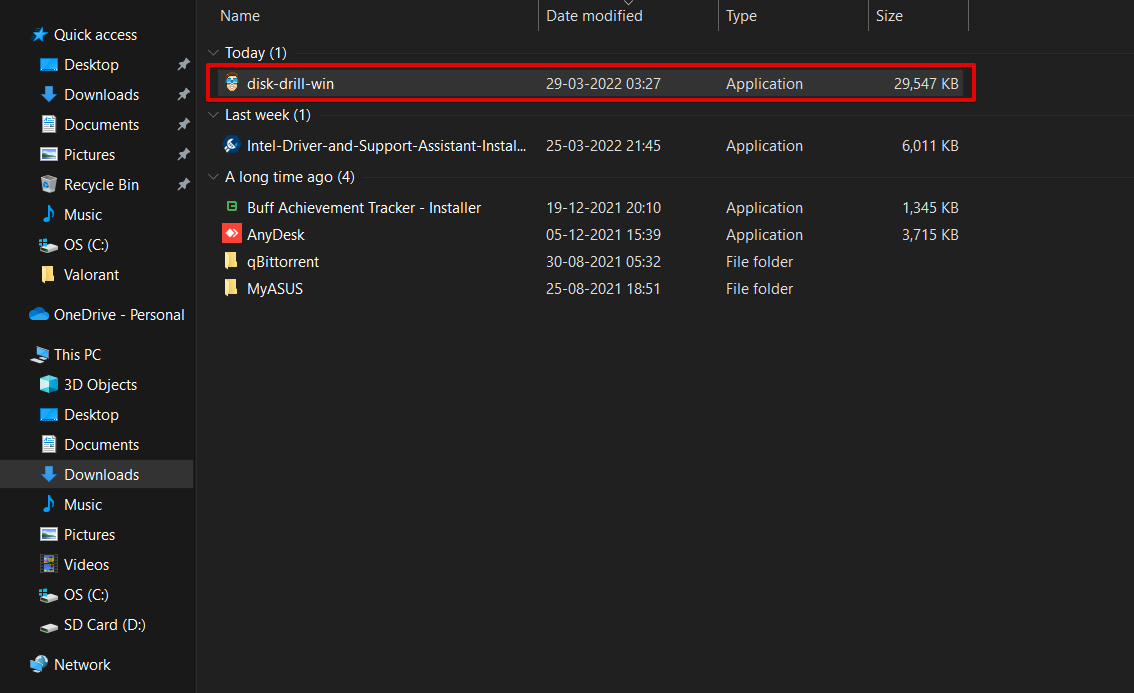Select Buff Achievement Tracker - Installer name
This screenshot has height=693, width=1134.
(x=364, y=208)
